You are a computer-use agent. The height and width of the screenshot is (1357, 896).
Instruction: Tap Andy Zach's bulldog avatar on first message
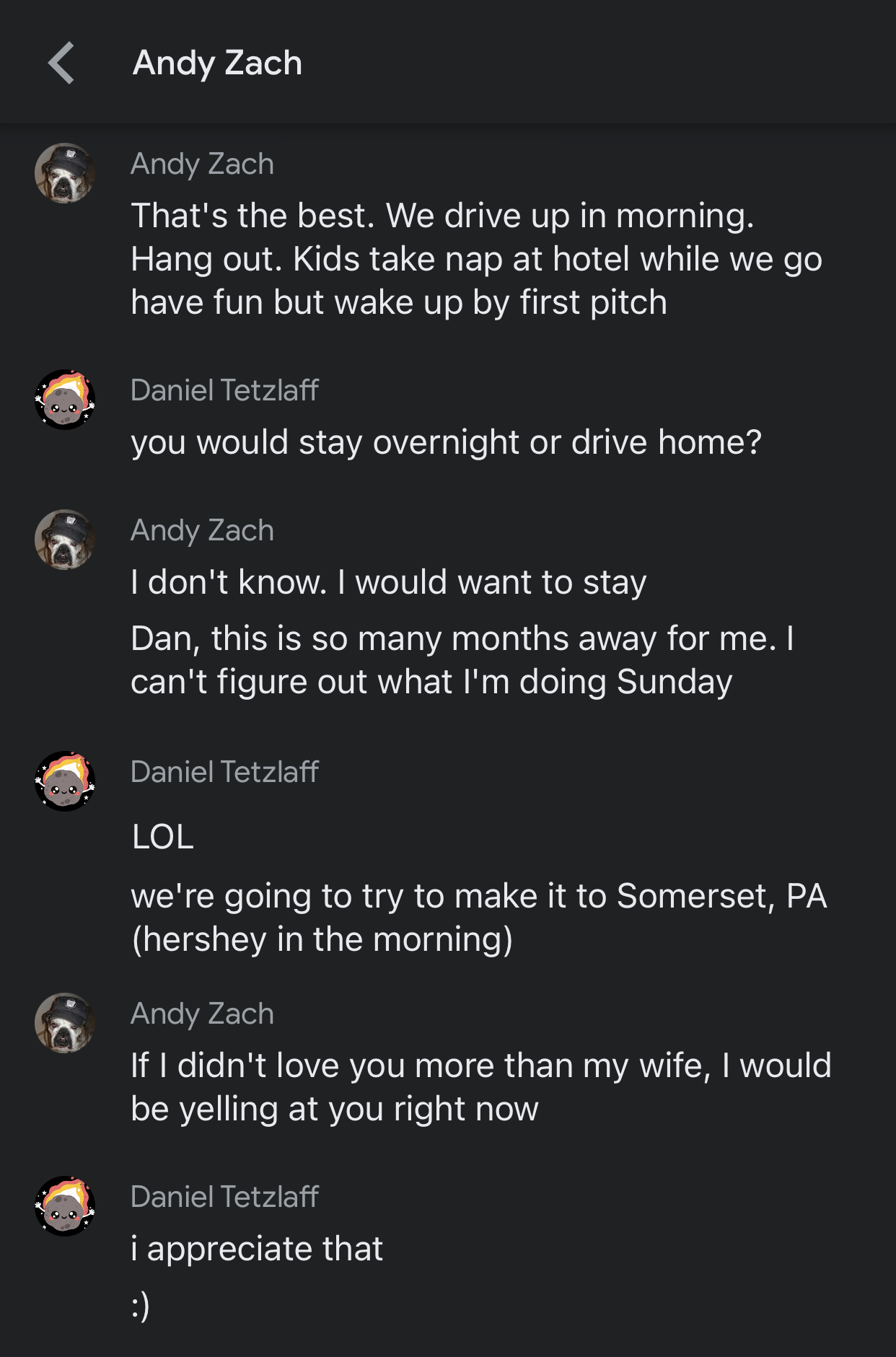click(65, 173)
